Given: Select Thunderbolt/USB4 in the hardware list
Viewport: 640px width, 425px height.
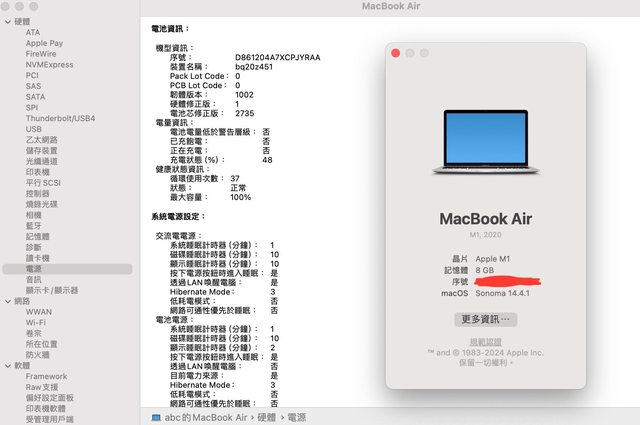Looking at the screenshot, I should [x=60, y=118].
